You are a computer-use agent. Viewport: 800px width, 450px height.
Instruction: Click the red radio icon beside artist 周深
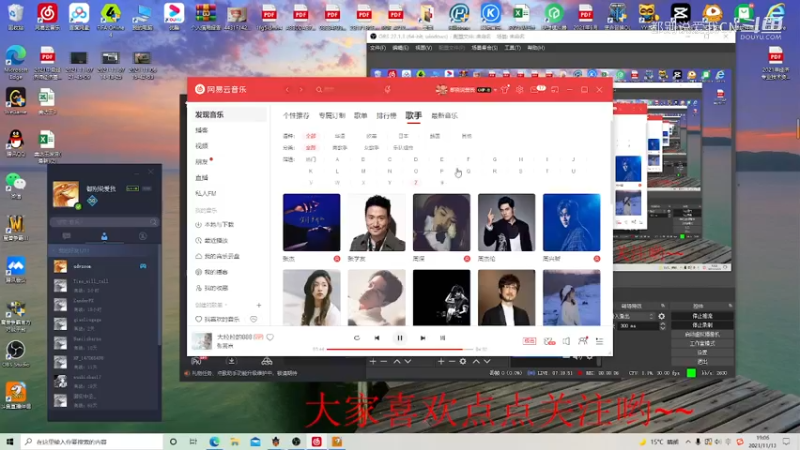coord(467,259)
